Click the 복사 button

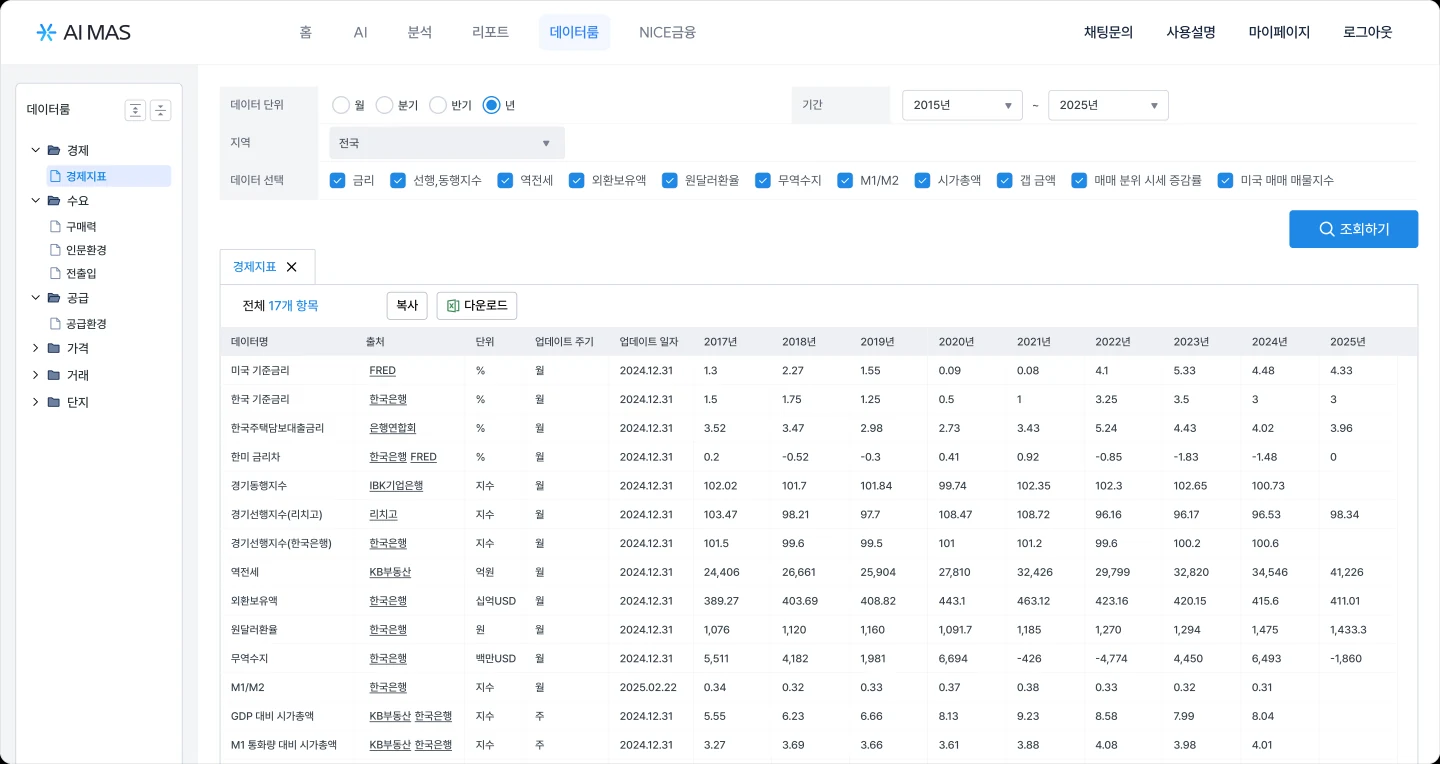click(x=407, y=306)
